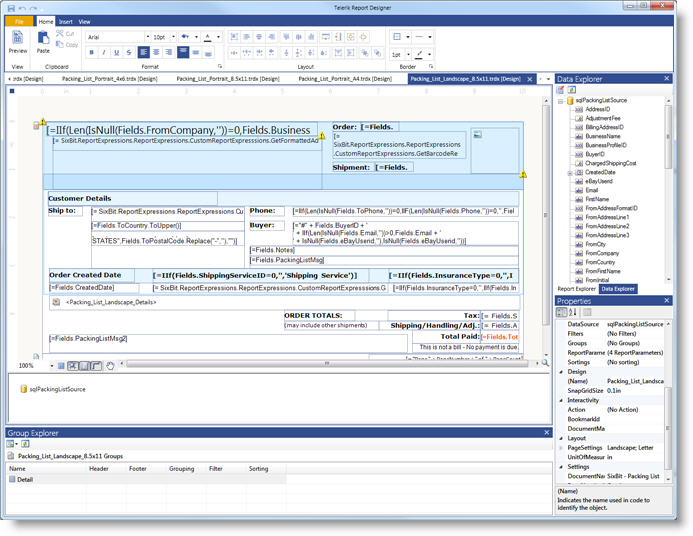Click the Alphabetical sort icon in Properties
The image size is (693, 536).
click(x=573, y=313)
